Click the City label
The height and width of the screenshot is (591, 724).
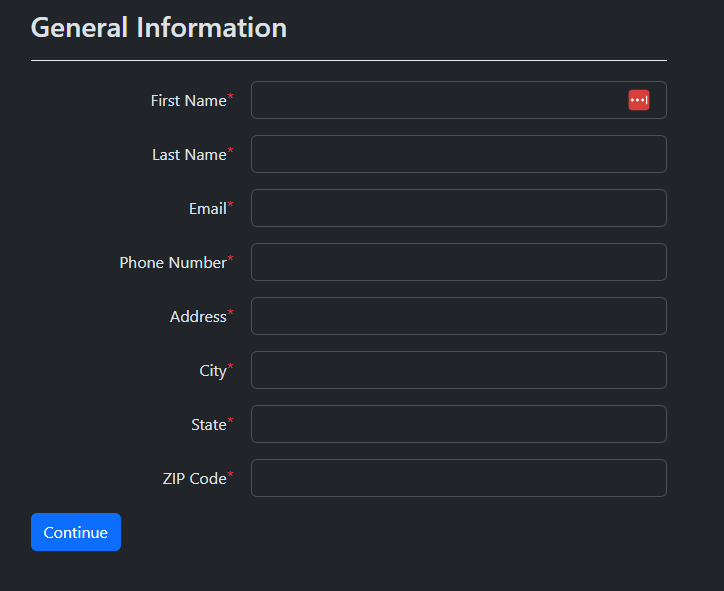click(x=213, y=371)
